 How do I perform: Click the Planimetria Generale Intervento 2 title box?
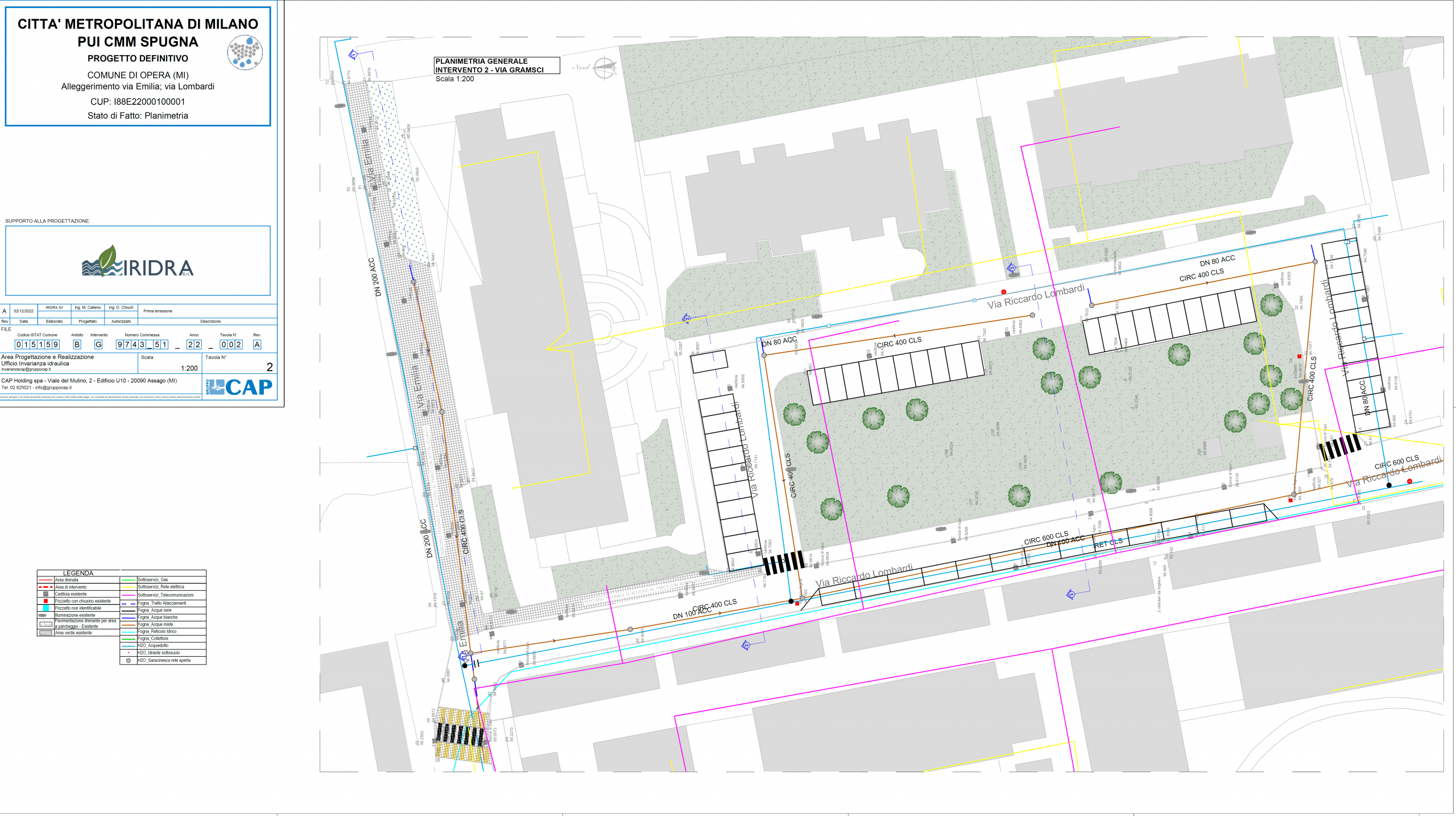coord(496,65)
